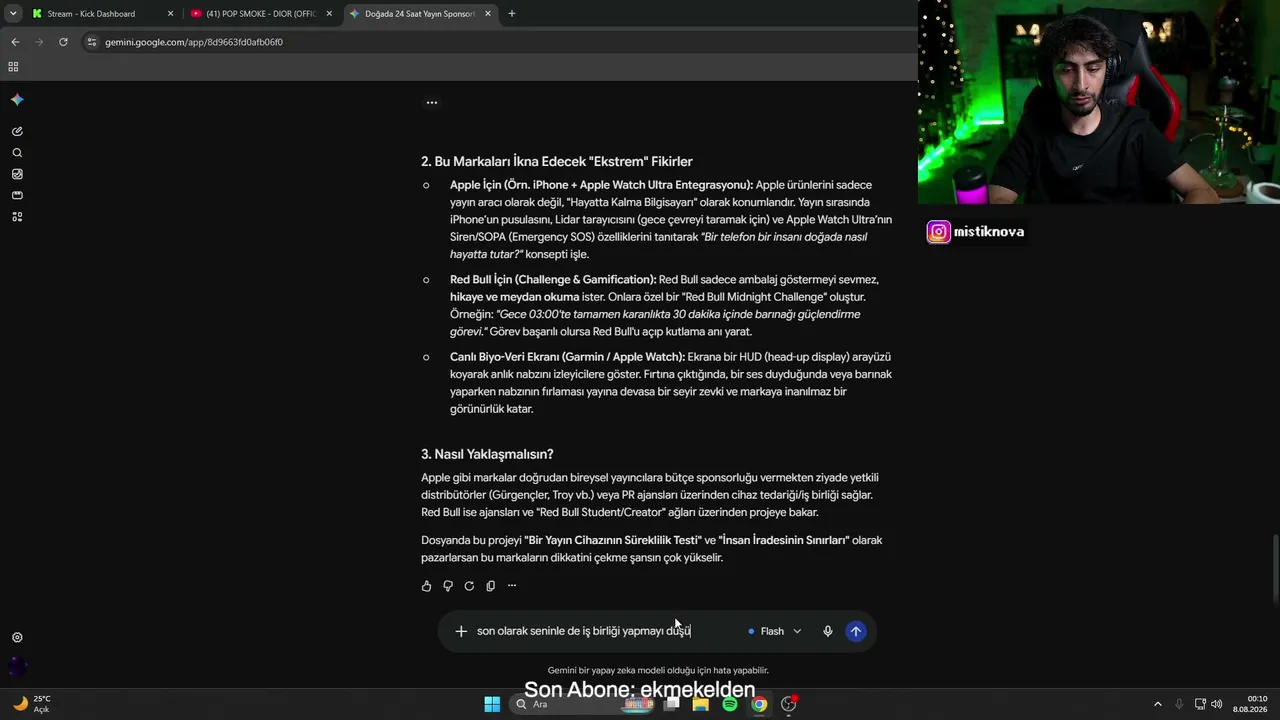Viewport: 1280px width, 720px height.
Task: Open the image creation icon in sidebar
Action: [17, 174]
